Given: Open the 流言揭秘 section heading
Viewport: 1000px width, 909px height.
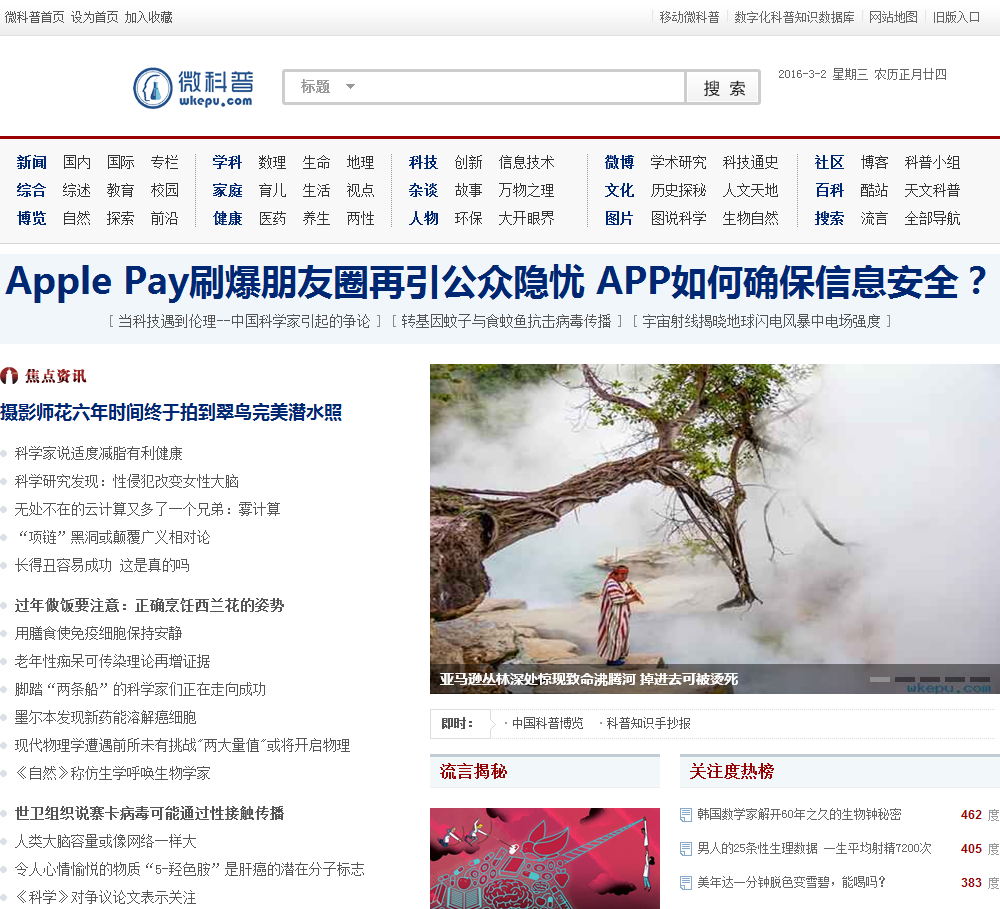Looking at the screenshot, I should pos(473,772).
